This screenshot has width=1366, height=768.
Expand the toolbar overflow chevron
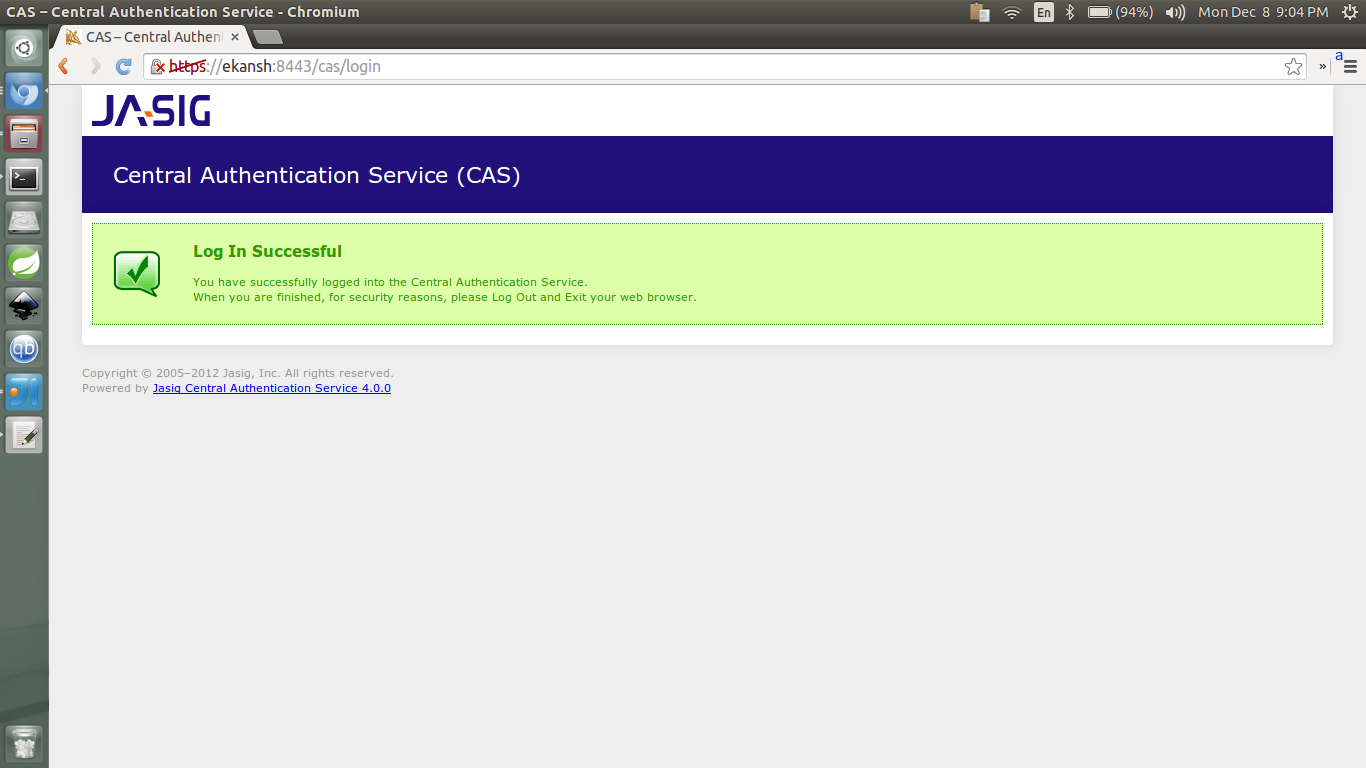point(1322,66)
